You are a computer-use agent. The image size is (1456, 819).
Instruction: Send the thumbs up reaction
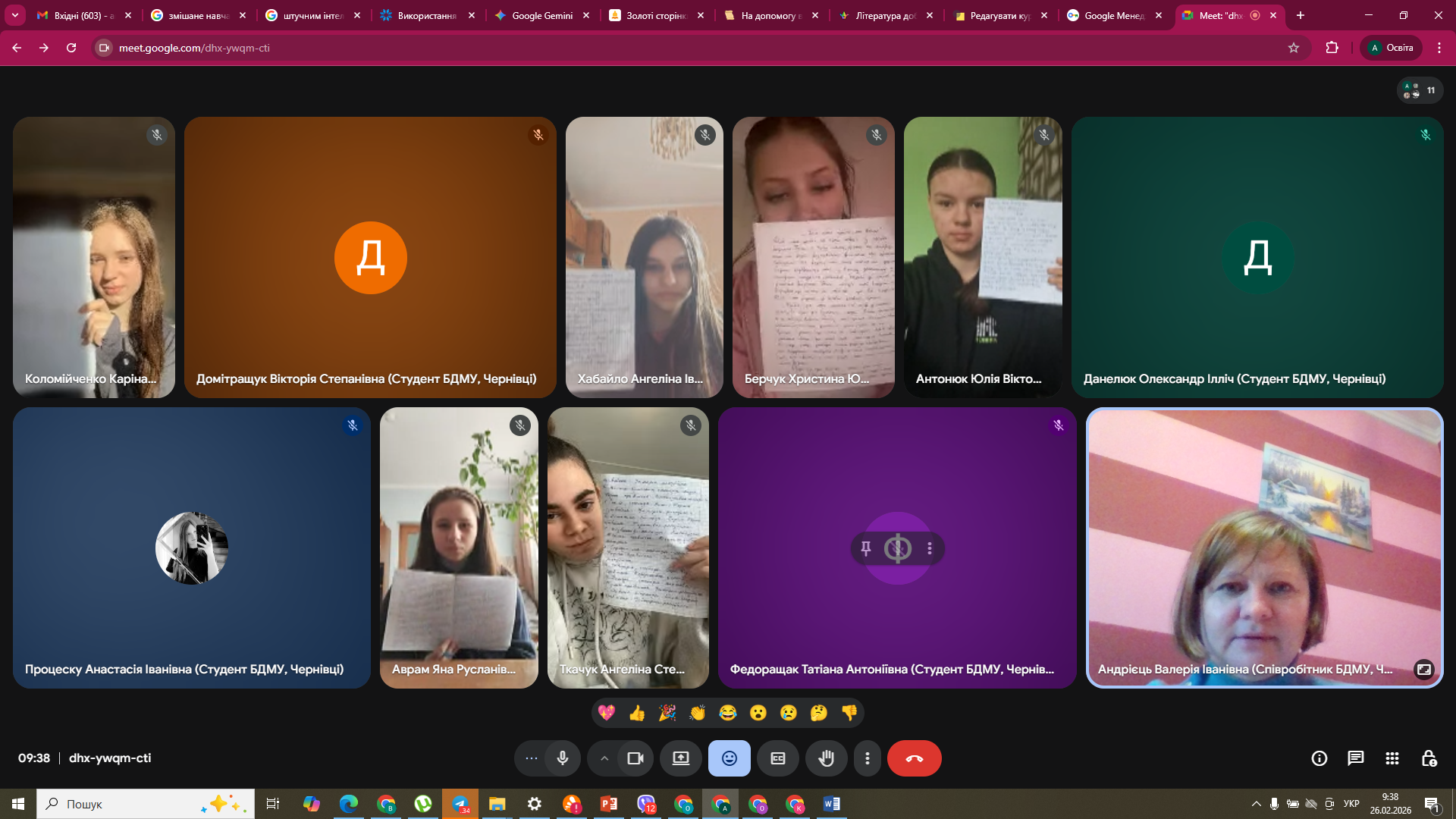pyautogui.click(x=636, y=713)
